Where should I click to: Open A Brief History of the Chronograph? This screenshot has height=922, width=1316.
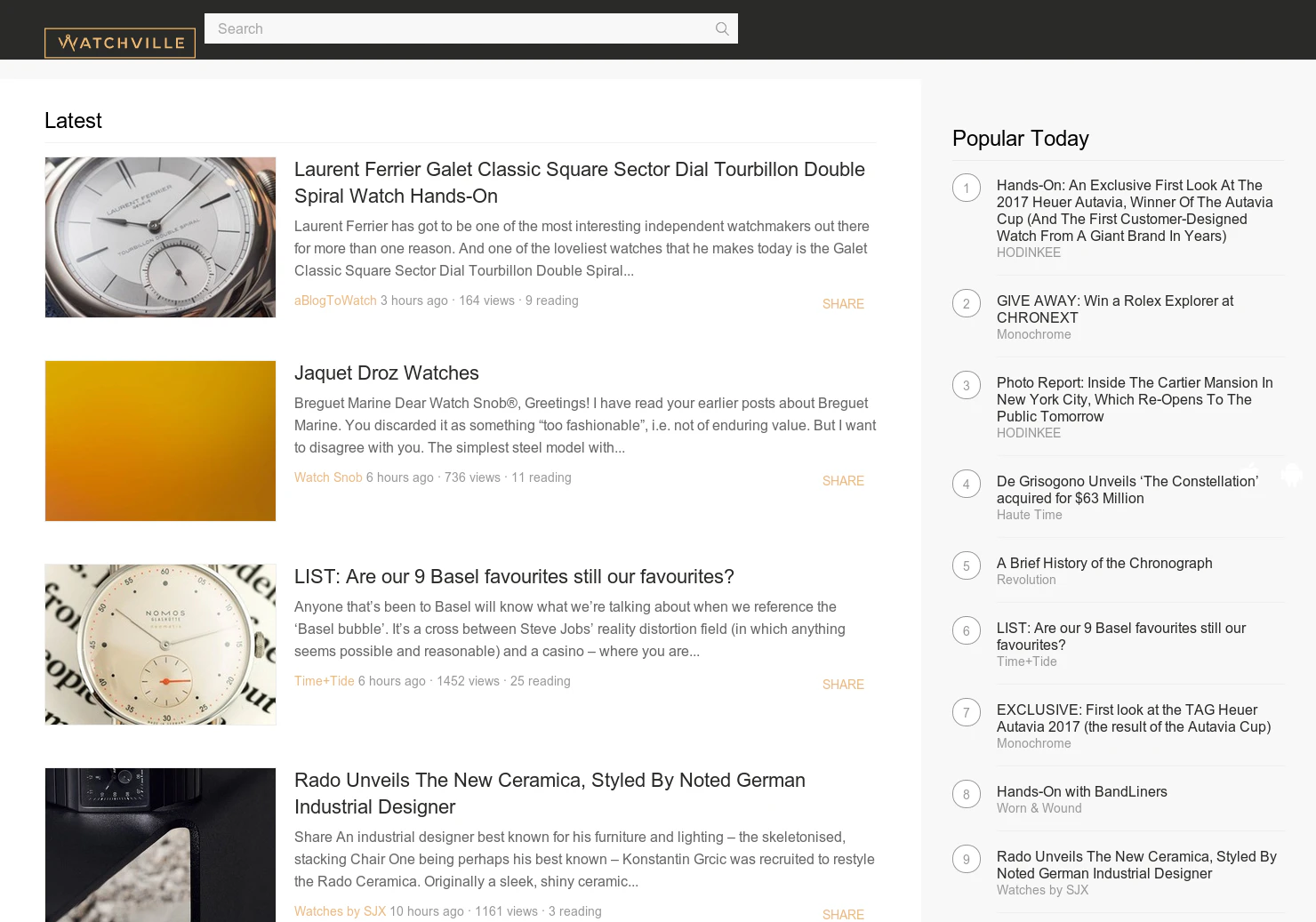point(1104,563)
